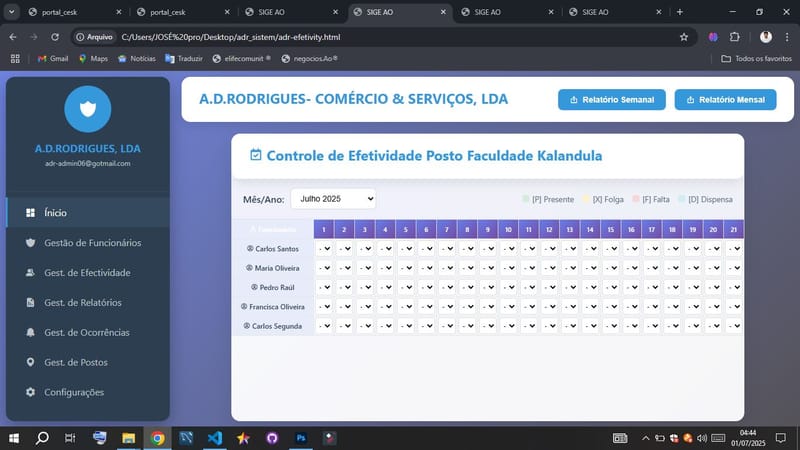This screenshot has width=800, height=450.
Task: Open Carlos Segunda day 20 status dropdown
Action: [x=713, y=326]
